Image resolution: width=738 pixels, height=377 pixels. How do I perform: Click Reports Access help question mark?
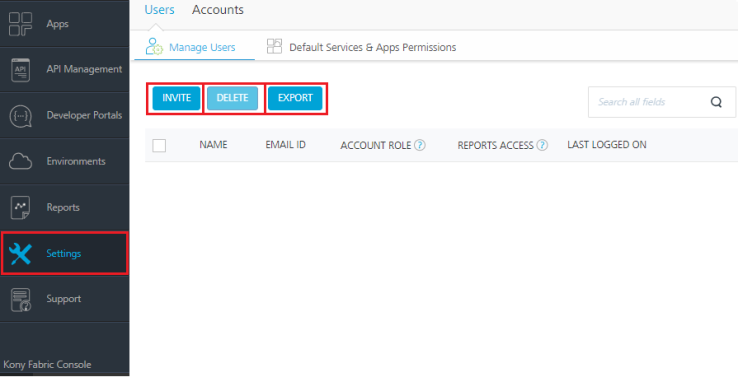542,145
